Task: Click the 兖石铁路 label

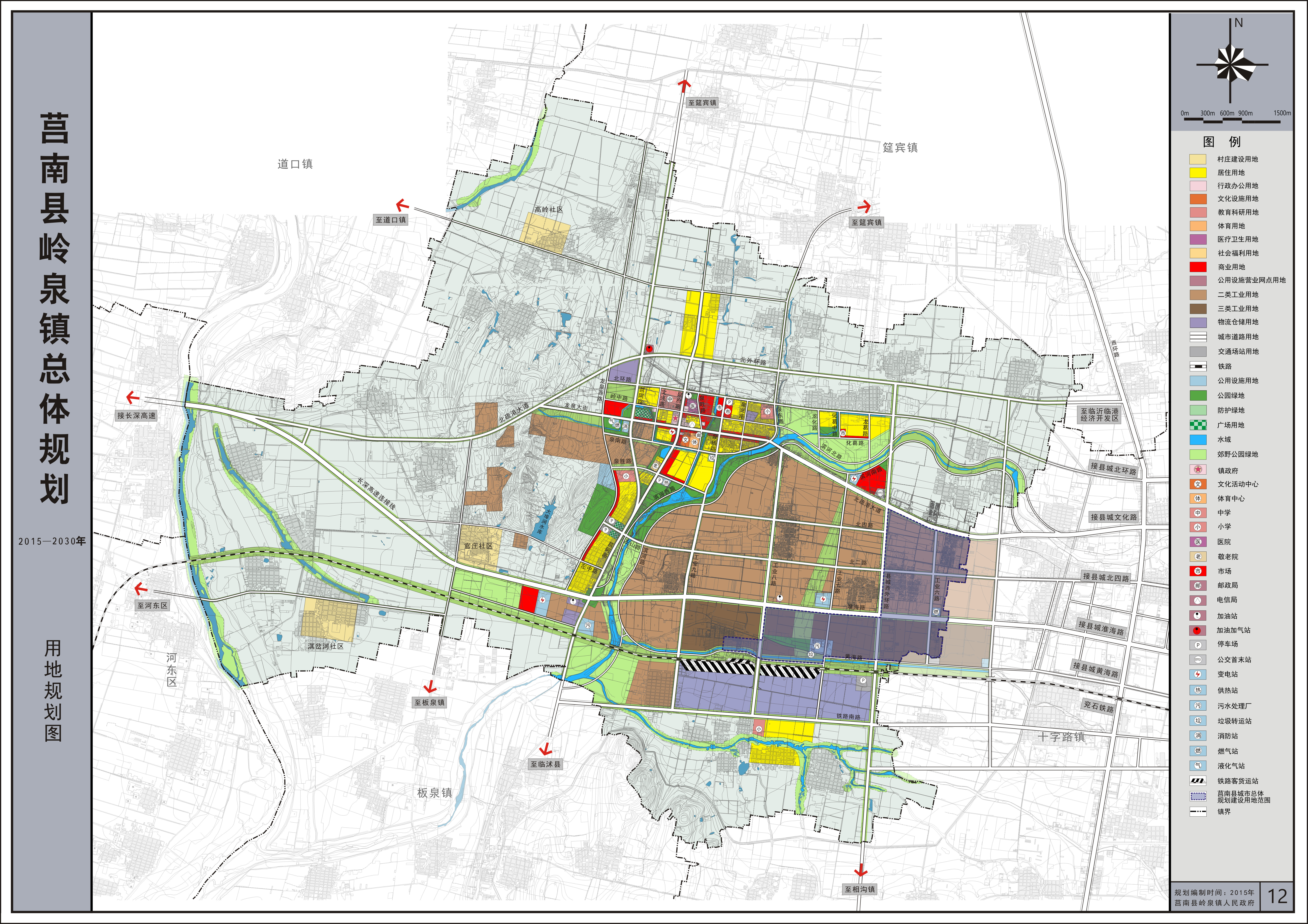Action: click(x=1098, y=707)
